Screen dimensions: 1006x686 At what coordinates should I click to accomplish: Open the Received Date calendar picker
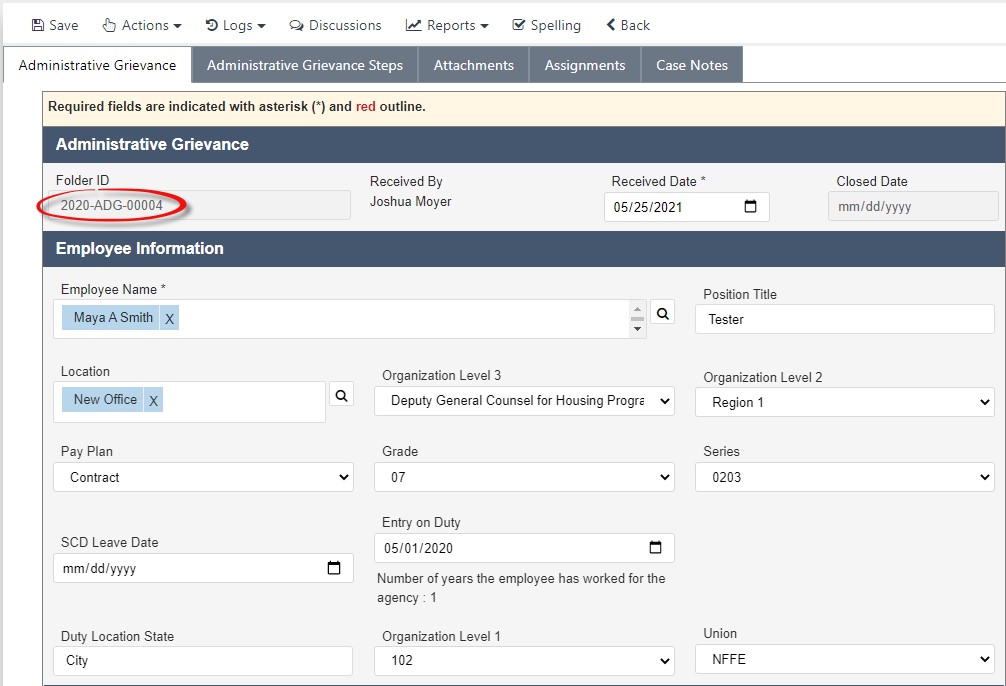pos(750,206)
